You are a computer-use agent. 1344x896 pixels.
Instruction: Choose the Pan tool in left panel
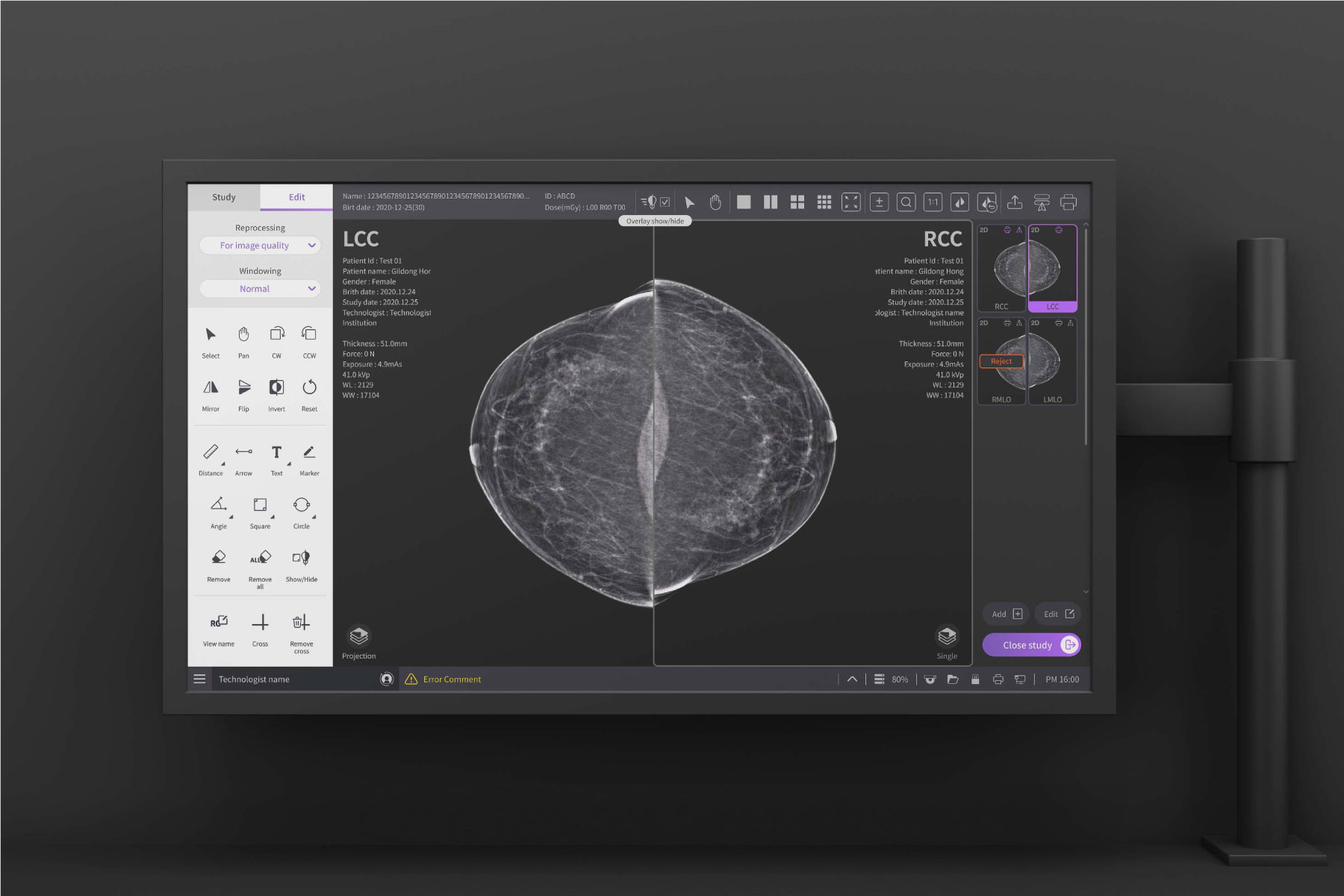243,342
